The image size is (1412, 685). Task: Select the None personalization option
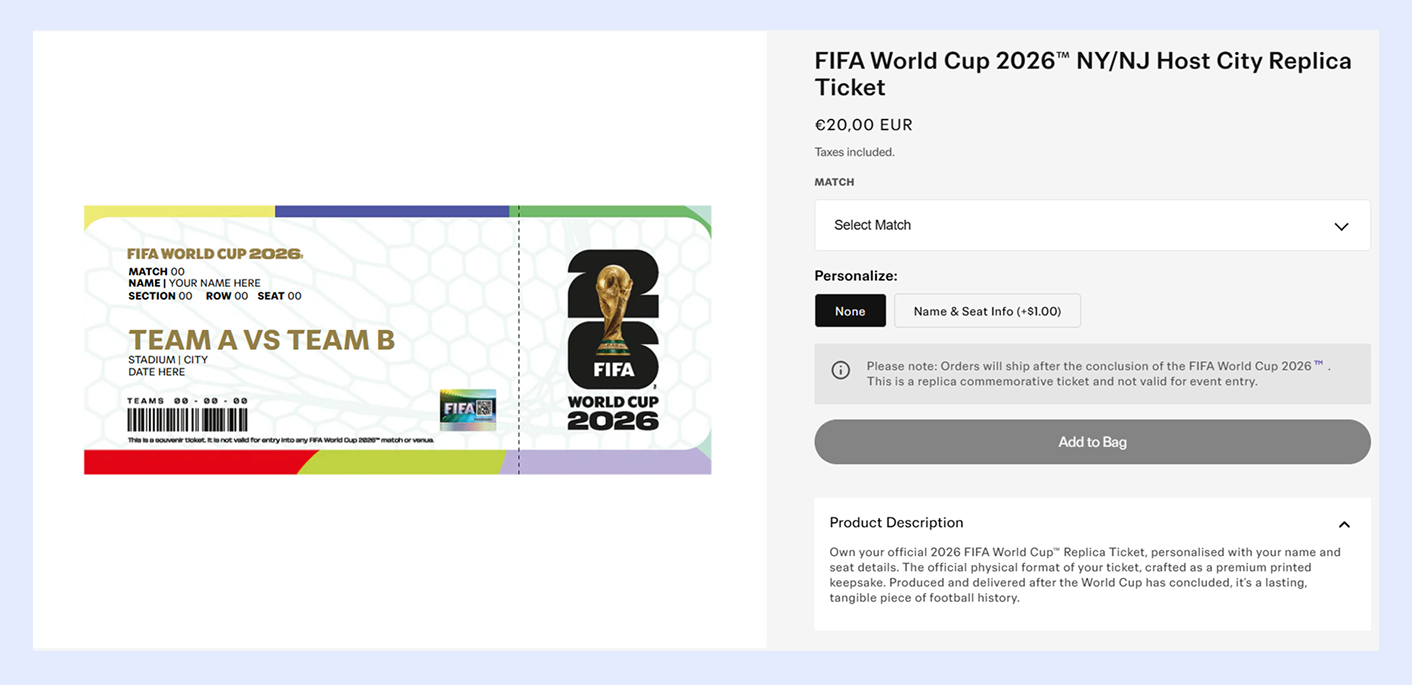(x=850, y=311)
